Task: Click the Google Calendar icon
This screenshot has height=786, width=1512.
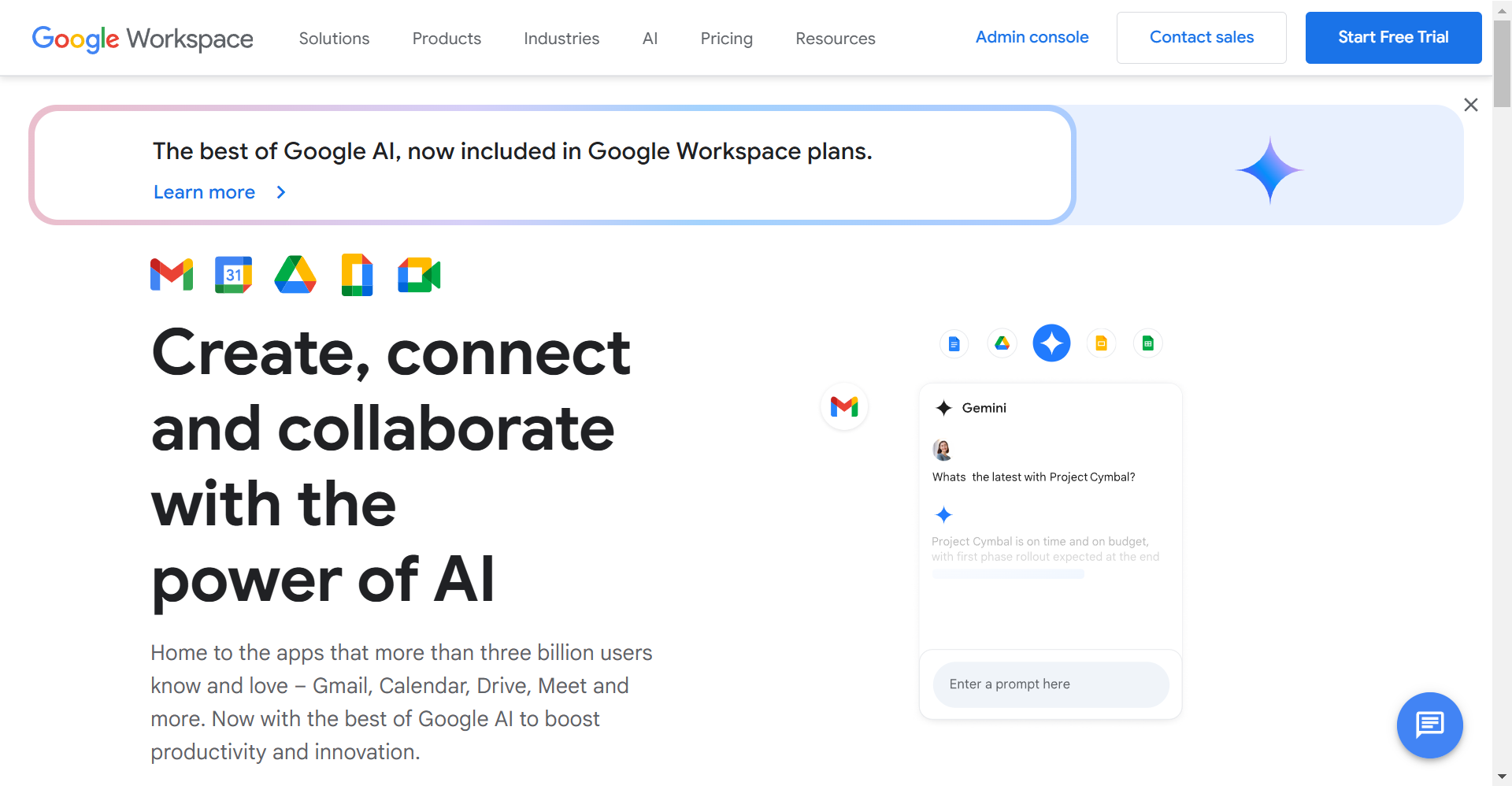Action: 233,275
